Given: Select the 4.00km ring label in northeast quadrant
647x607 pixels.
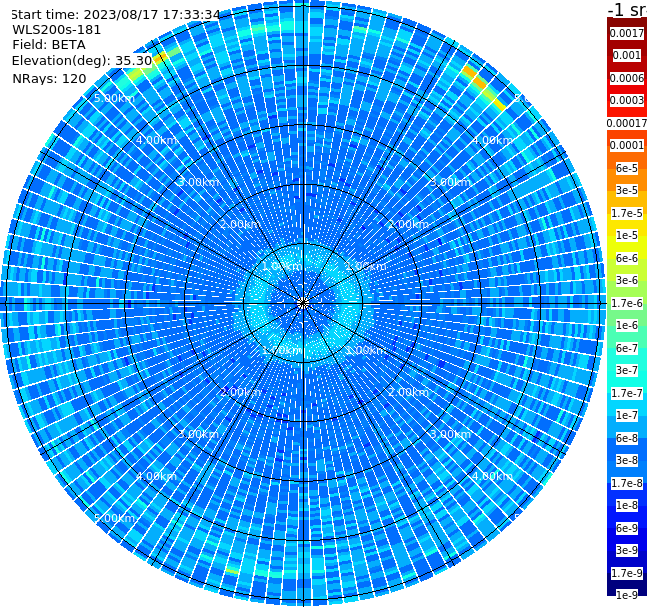Looking at the screenshot, I should click(x=492, y=140).
